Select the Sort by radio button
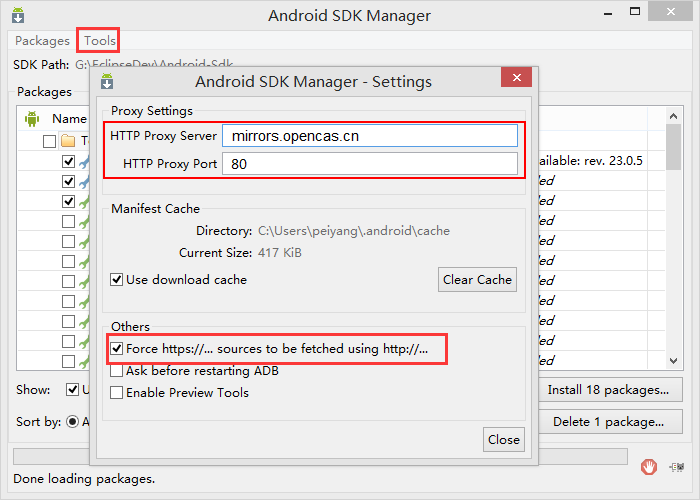Image resolution: width=700 pixels, height=500 pixels. pyautogui.click(x=72, y=422)
